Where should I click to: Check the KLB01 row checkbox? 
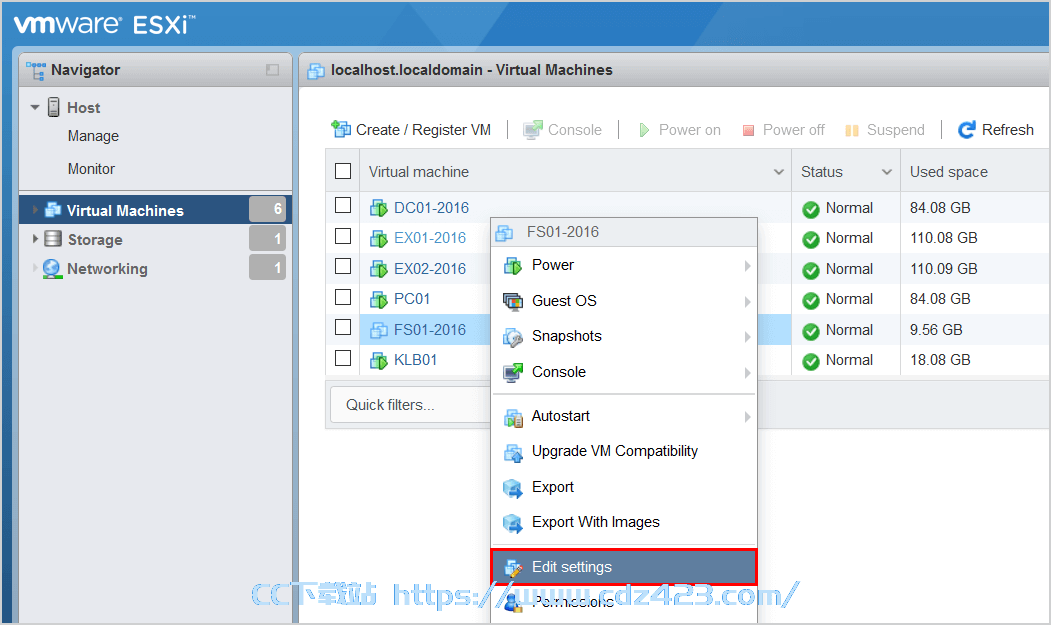[x=343, y=358]
